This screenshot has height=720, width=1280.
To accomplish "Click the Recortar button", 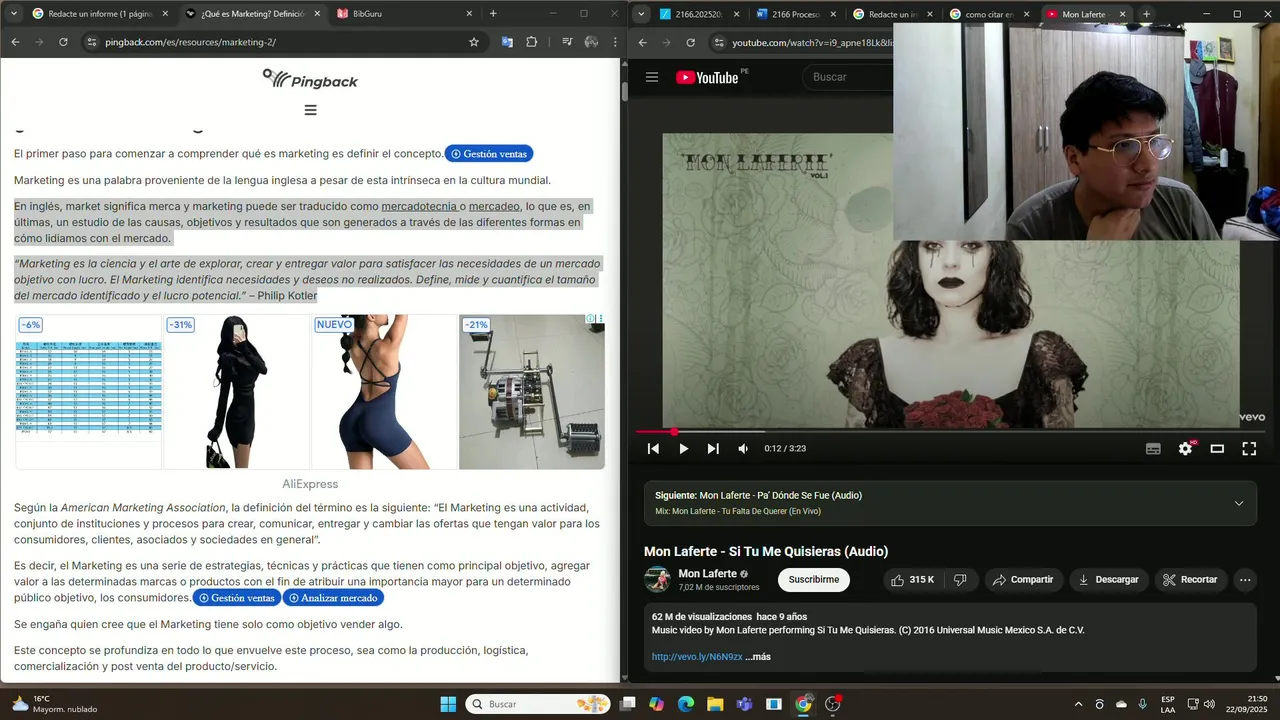I will (x=1190, y=580).
